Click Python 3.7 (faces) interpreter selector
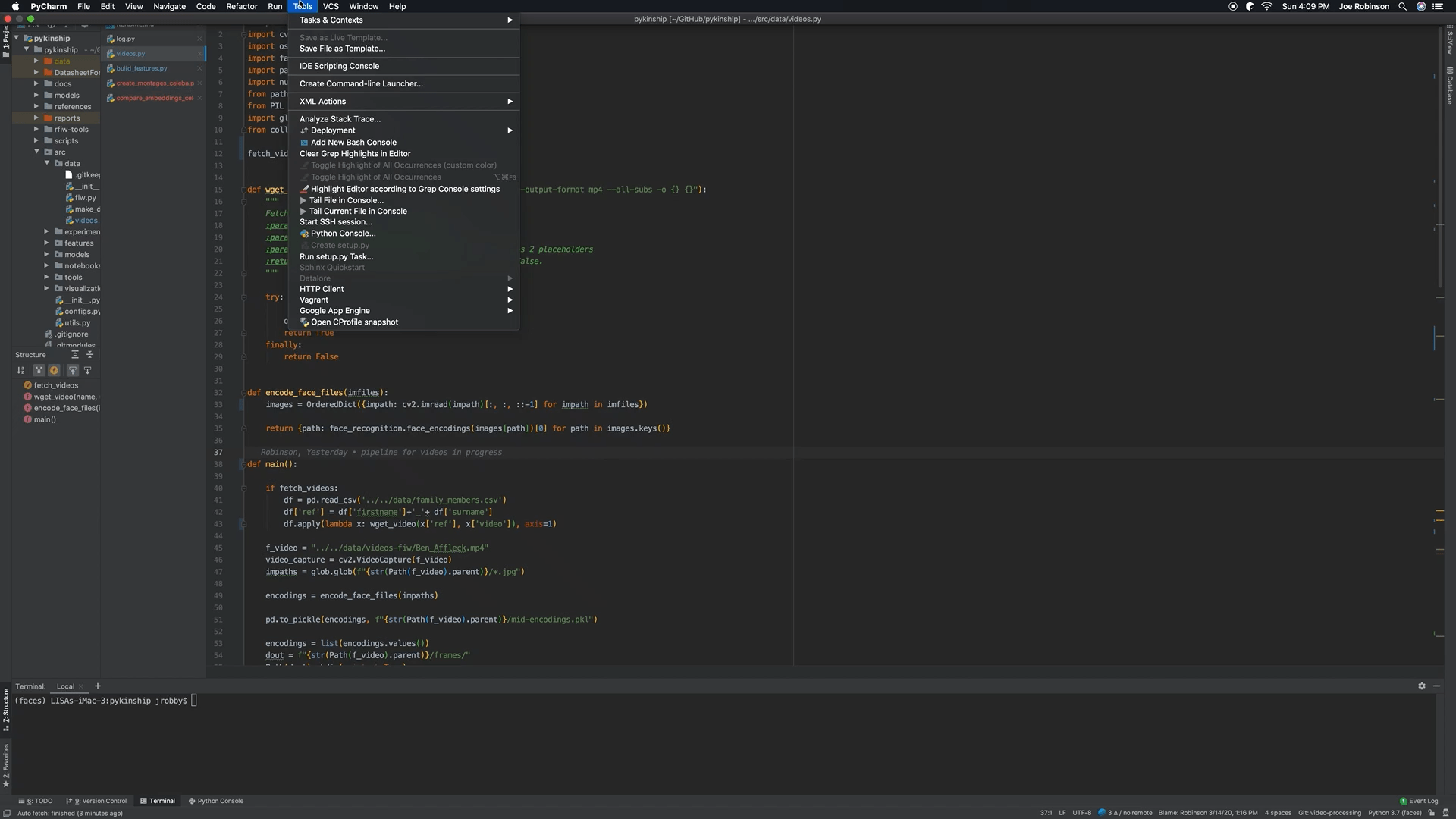This screenshot has width=1456, height=819. coord(1395,813)
